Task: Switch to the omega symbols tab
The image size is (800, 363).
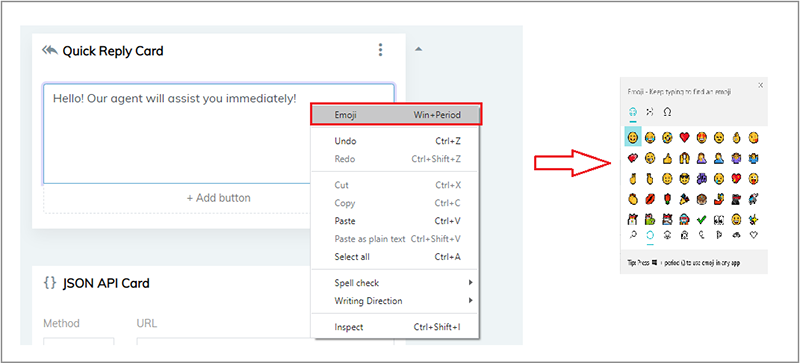Action: coord(667,112)
